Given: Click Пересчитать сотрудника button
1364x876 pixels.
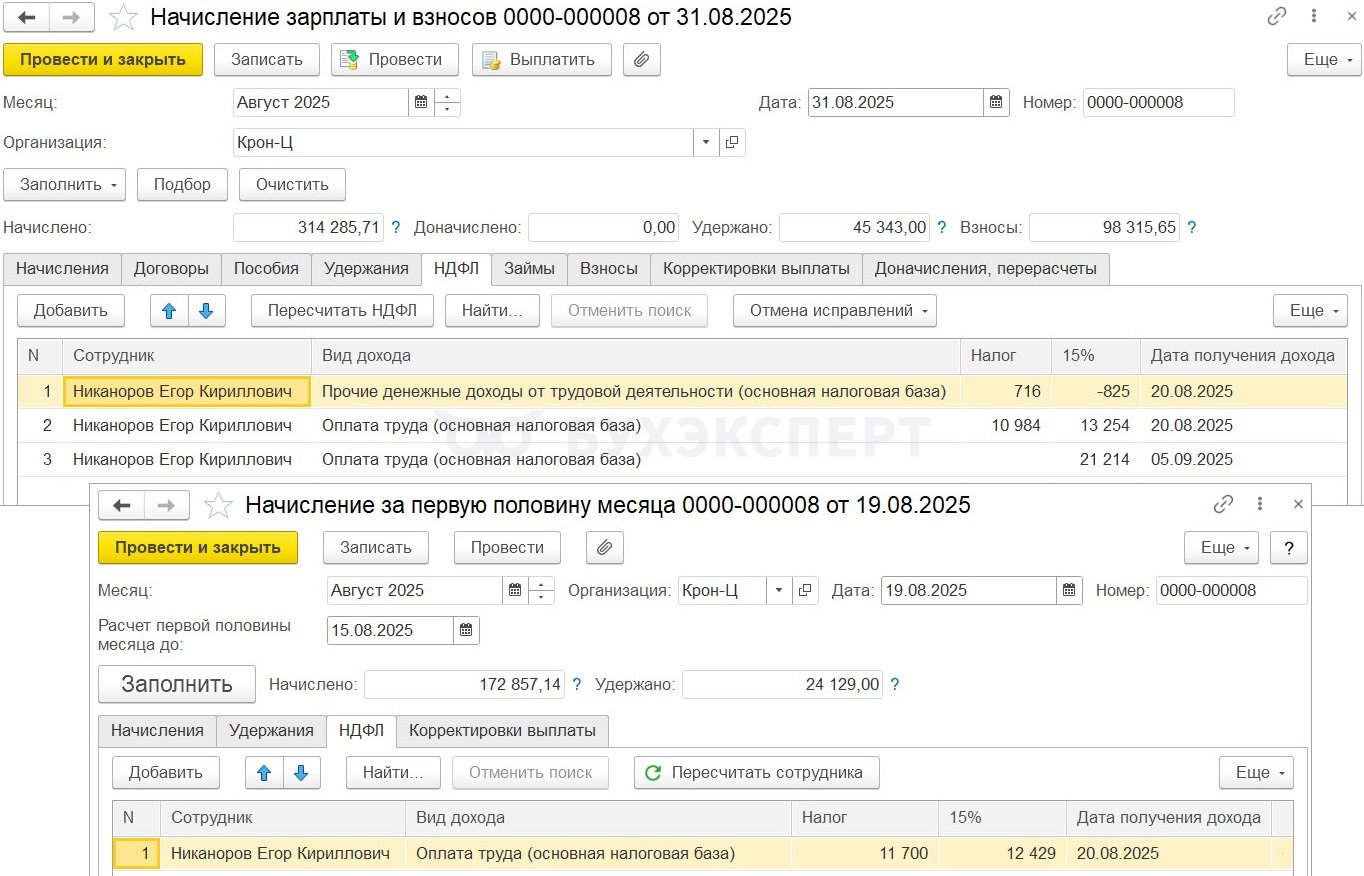Looking at the screenshot, I should click(x=755, y=772).
